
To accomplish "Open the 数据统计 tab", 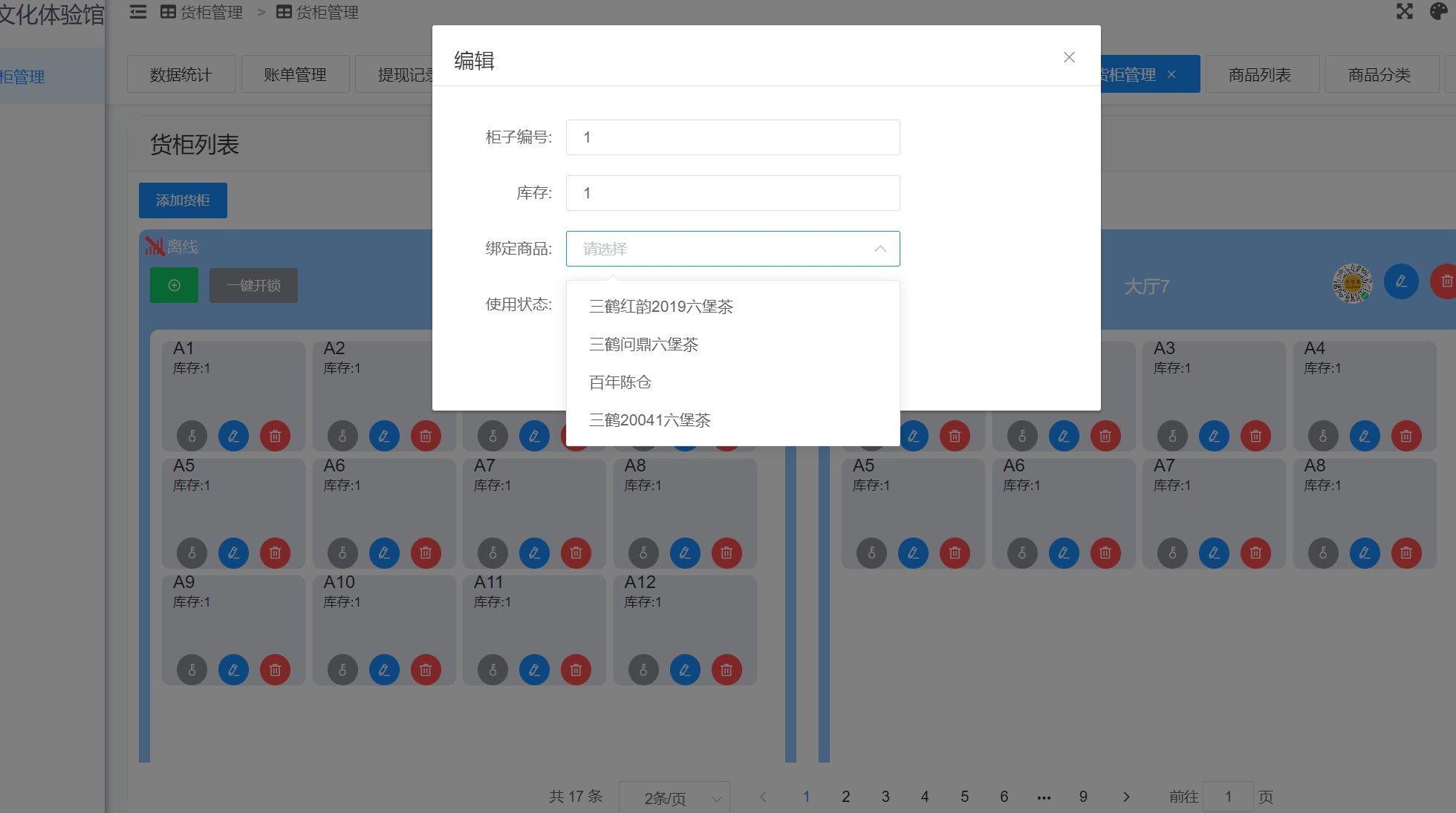I will coord(181,75).
